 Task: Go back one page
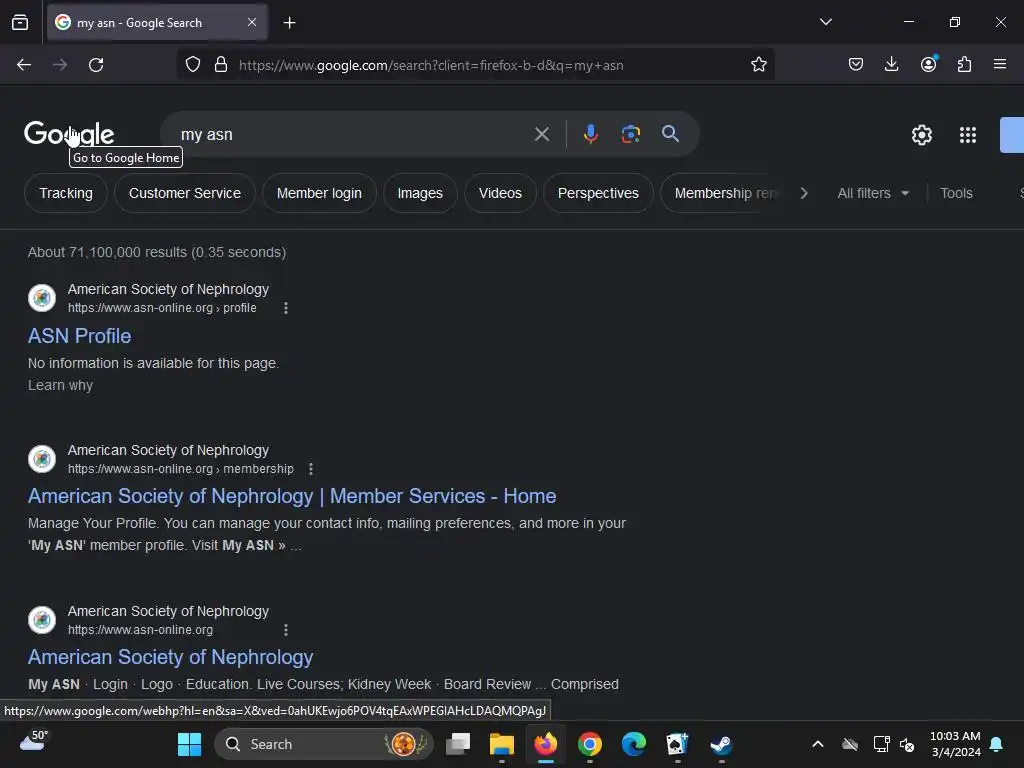click(24, 65)
